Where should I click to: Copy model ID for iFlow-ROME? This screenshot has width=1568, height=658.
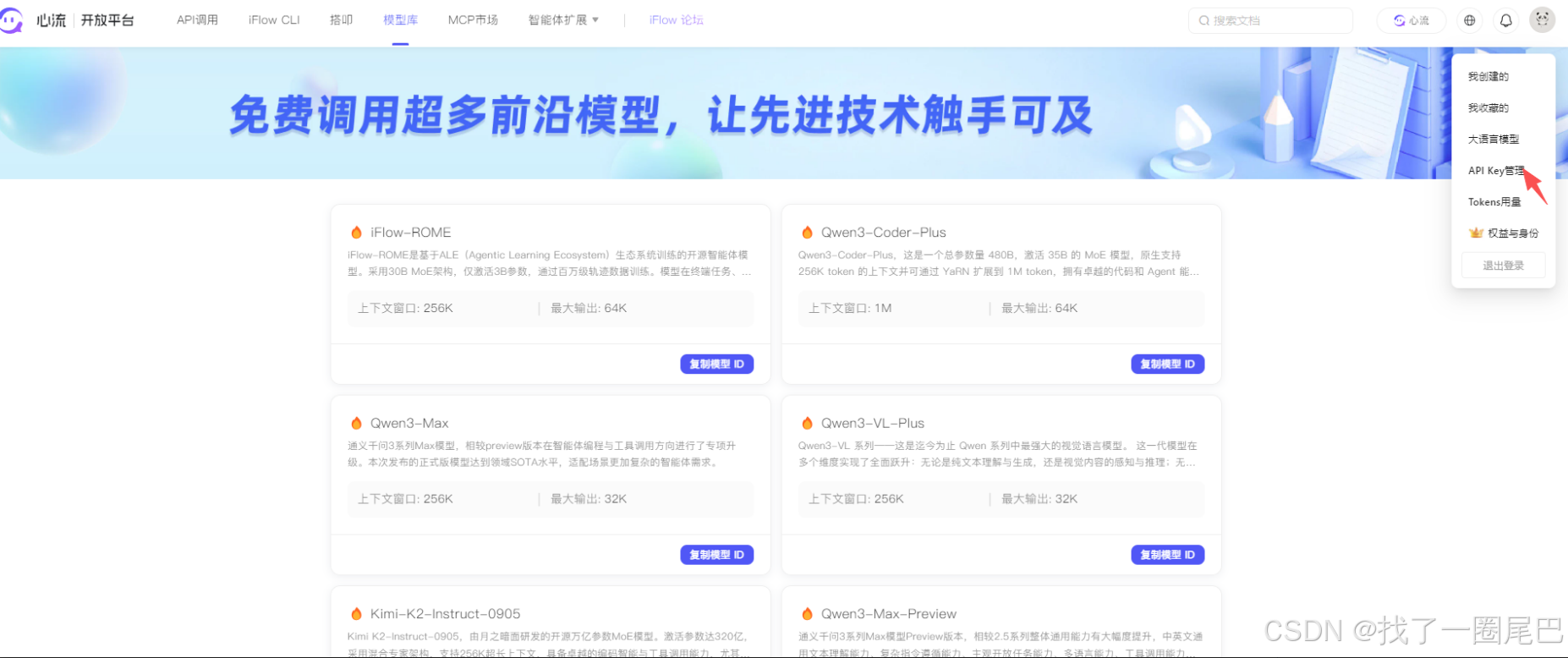(717, 364)
